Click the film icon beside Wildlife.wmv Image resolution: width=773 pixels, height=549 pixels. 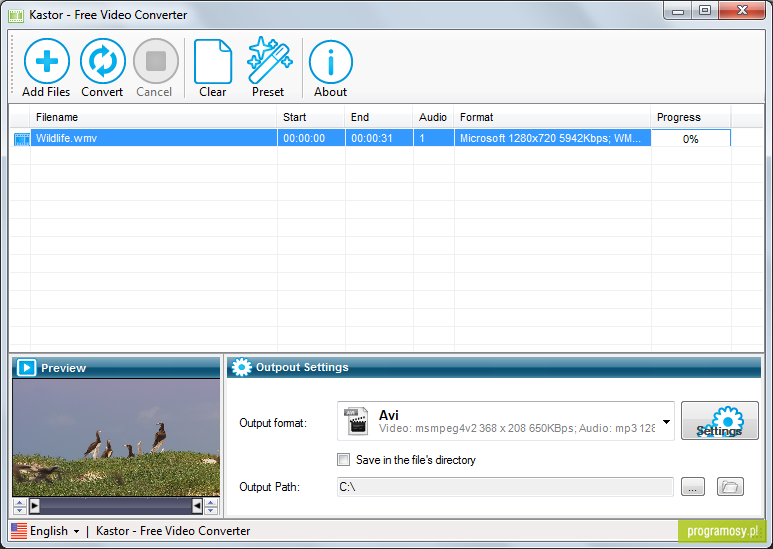click(22, 139)
